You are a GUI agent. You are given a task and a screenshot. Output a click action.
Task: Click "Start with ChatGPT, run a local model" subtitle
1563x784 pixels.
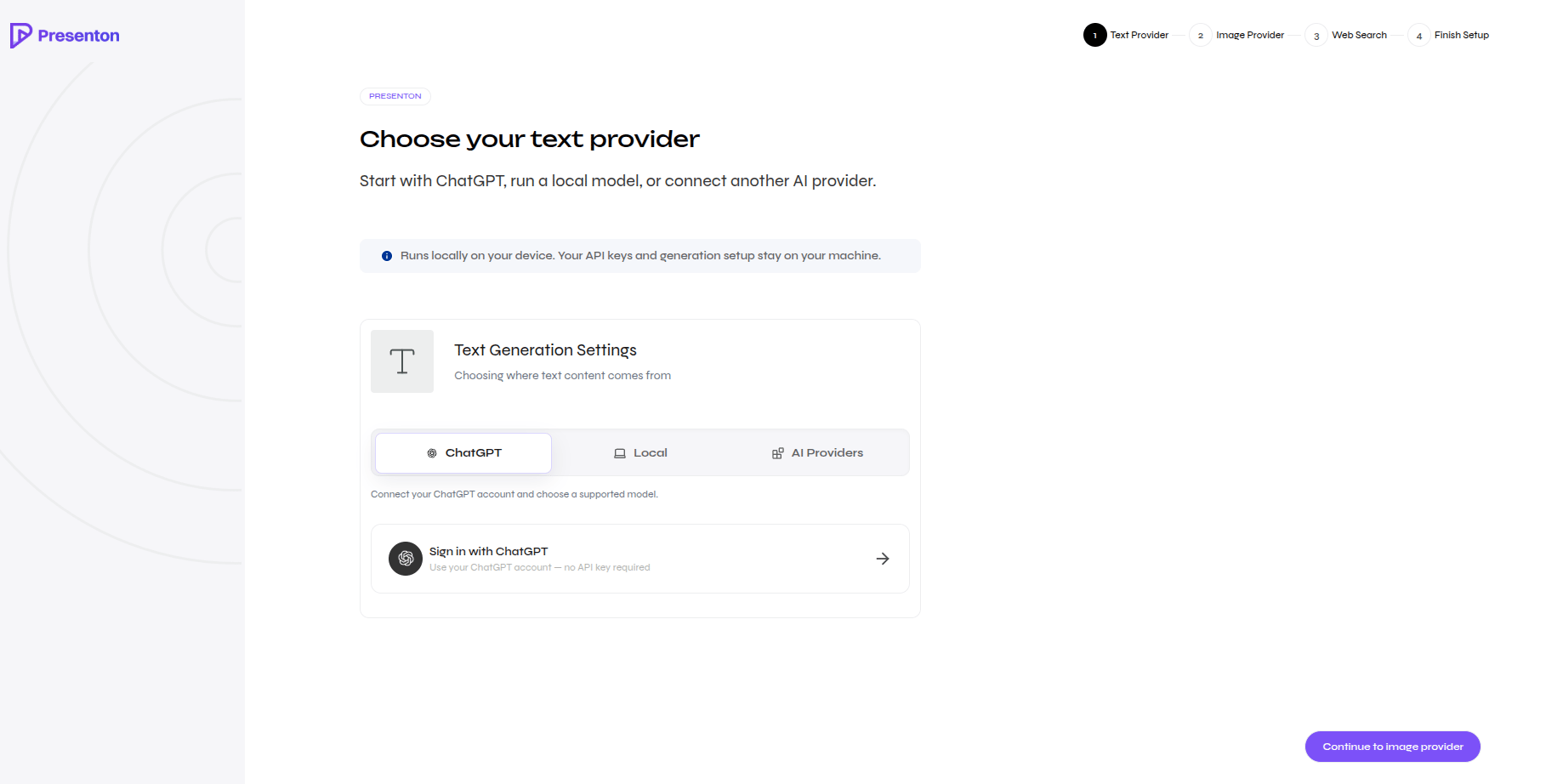tap(617, 181)
